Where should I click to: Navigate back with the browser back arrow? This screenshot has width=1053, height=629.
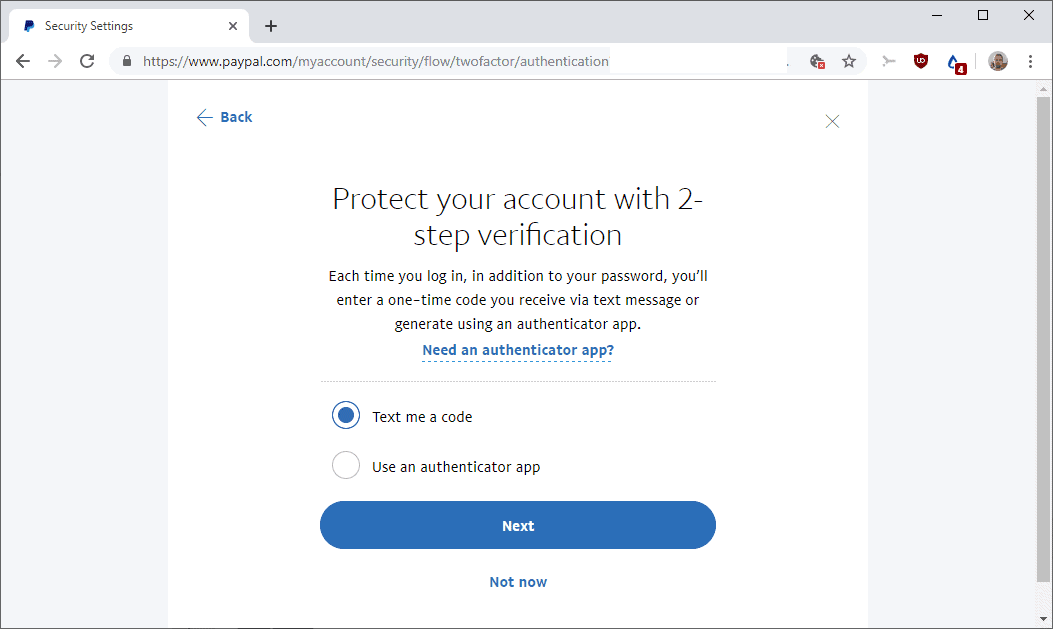[x=22, y=61]
